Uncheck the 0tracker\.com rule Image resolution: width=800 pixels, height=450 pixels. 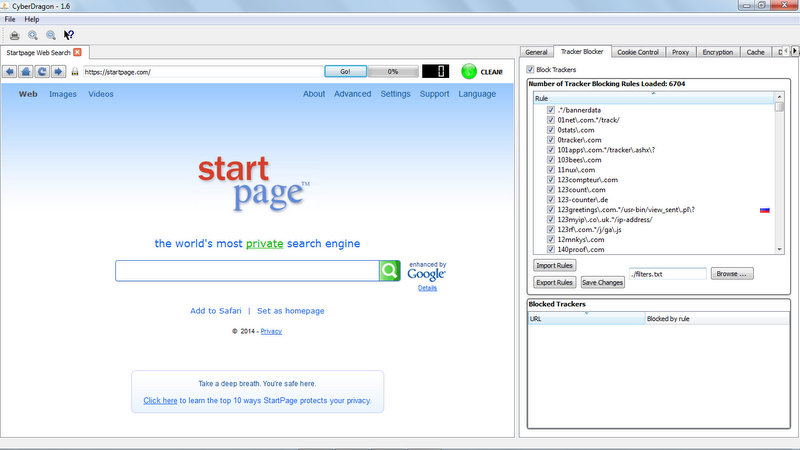[551, 140]
